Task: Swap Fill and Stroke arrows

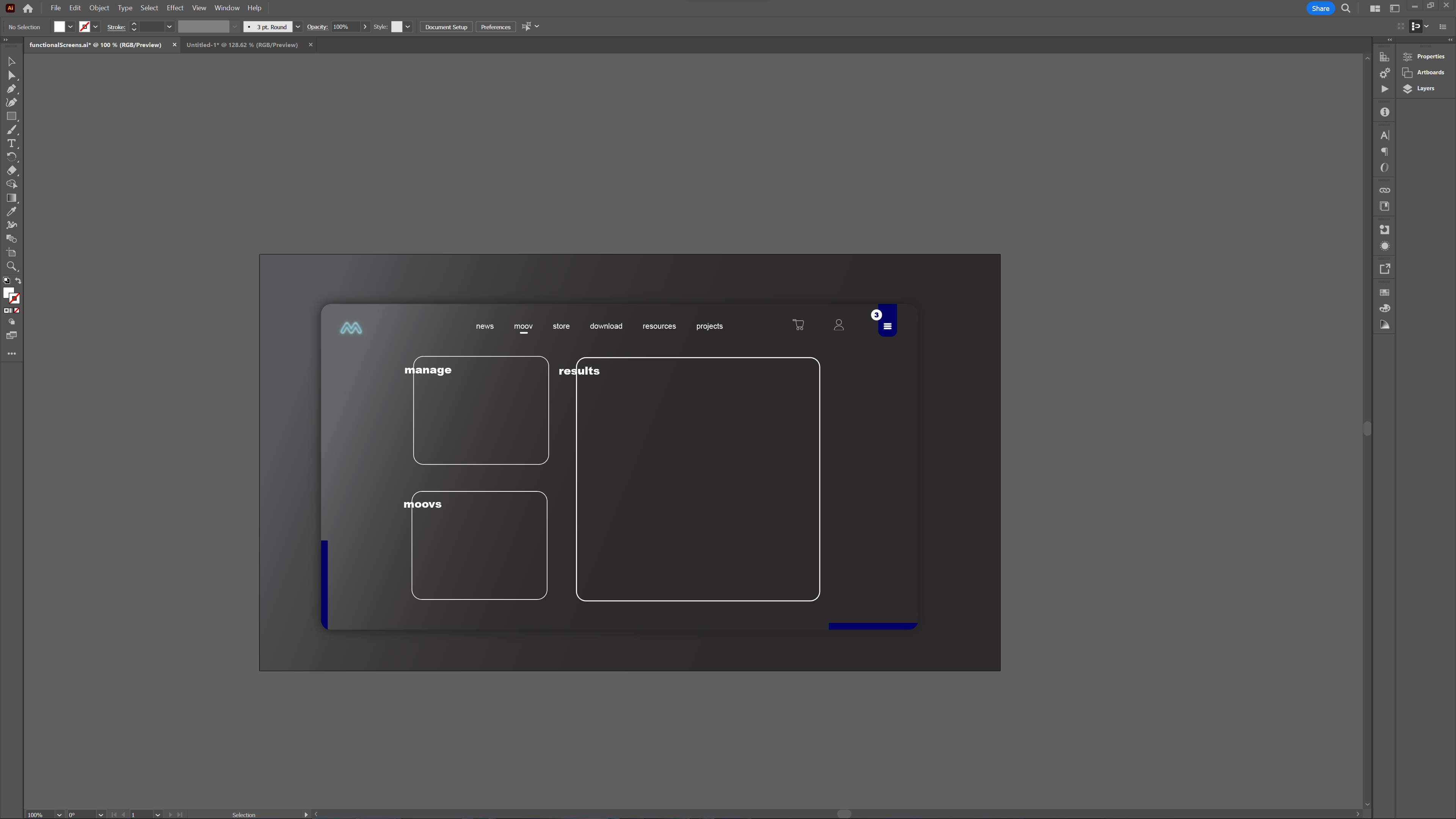Action: 17,280
